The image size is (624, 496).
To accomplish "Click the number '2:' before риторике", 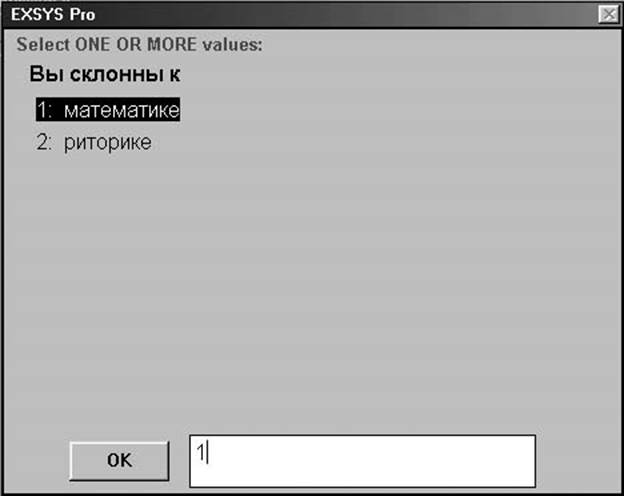I will [x=44, y=142].
